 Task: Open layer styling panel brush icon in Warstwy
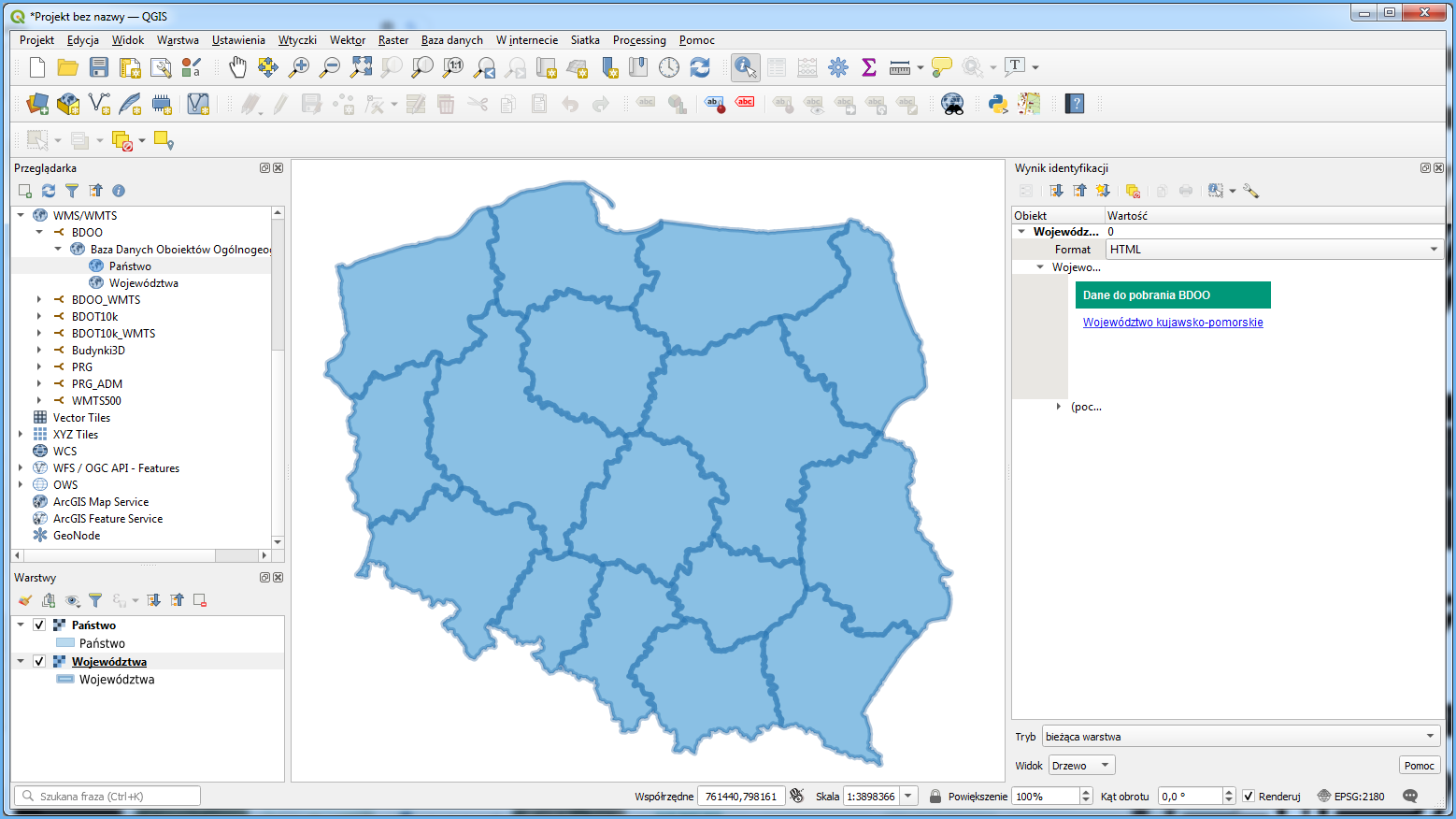click(25, 600)
